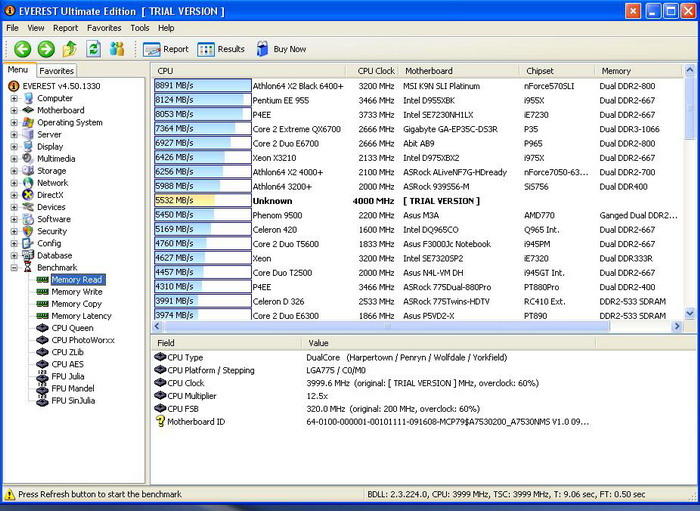Click the Refresh icon in toolbar
The height and width of the screenshot is (511, 700).
(93, 49)
